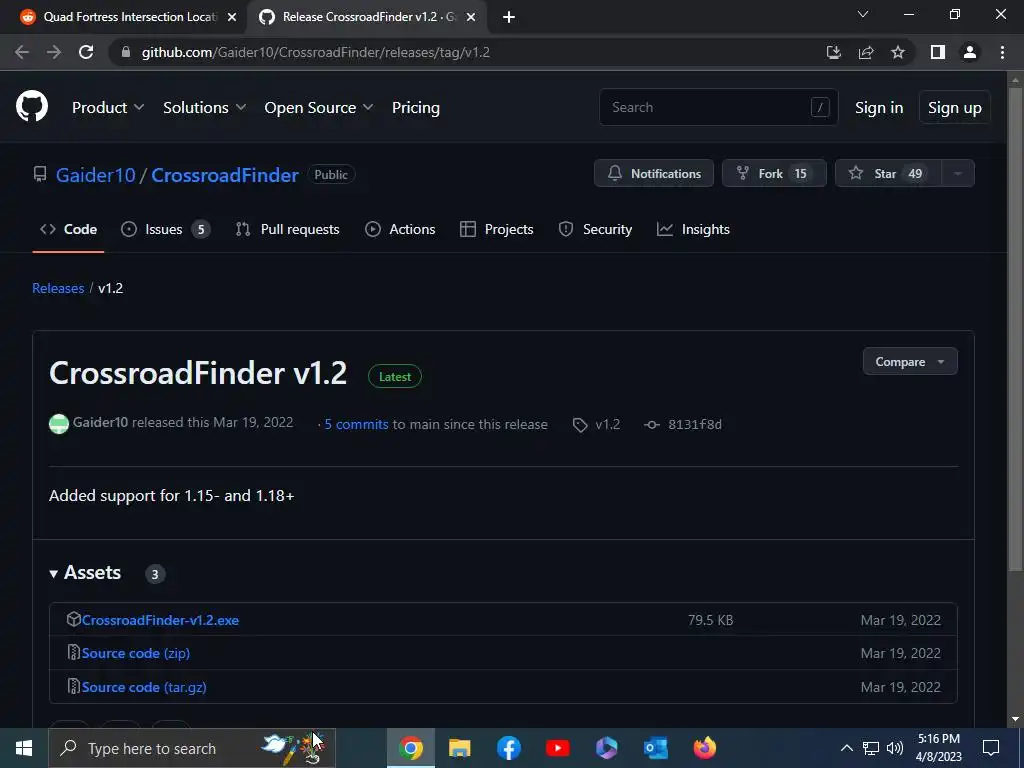Viewport: 1024px width, 768px height.
Task: Open a new browser tab
Action: coord(509,17)
